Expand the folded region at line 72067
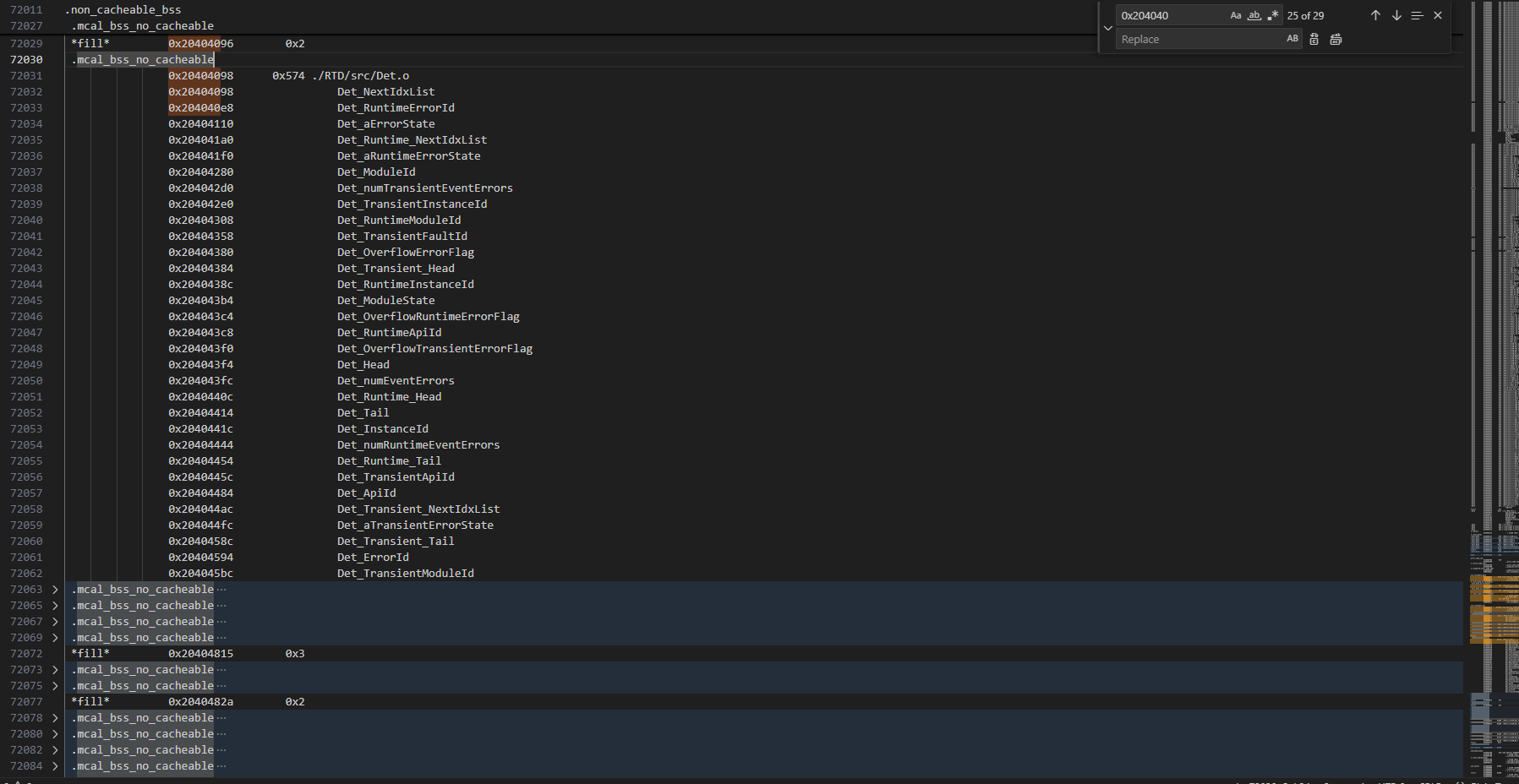 pos(55,622)
